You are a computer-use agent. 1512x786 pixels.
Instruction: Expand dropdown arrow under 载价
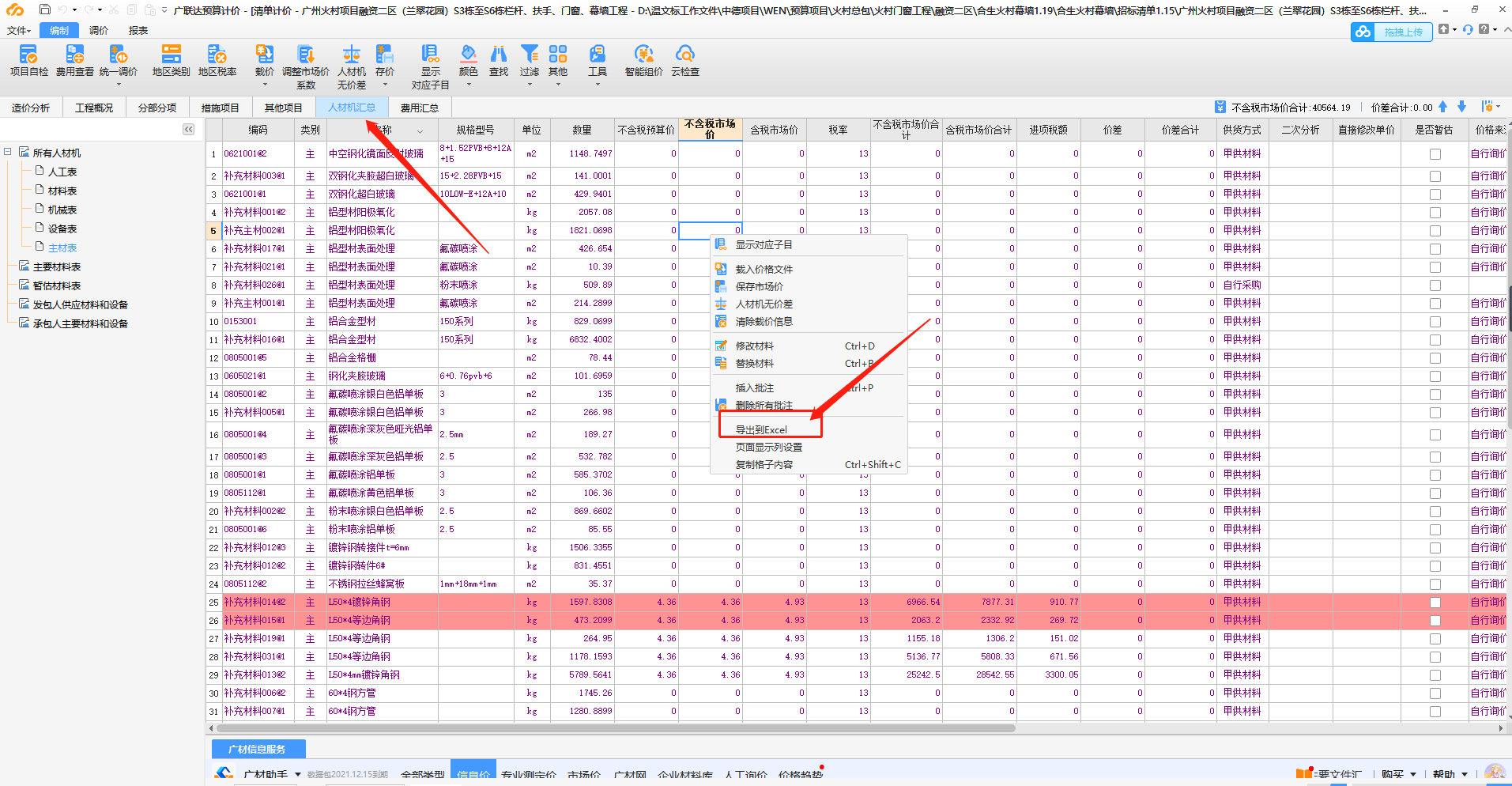point(264,84)
